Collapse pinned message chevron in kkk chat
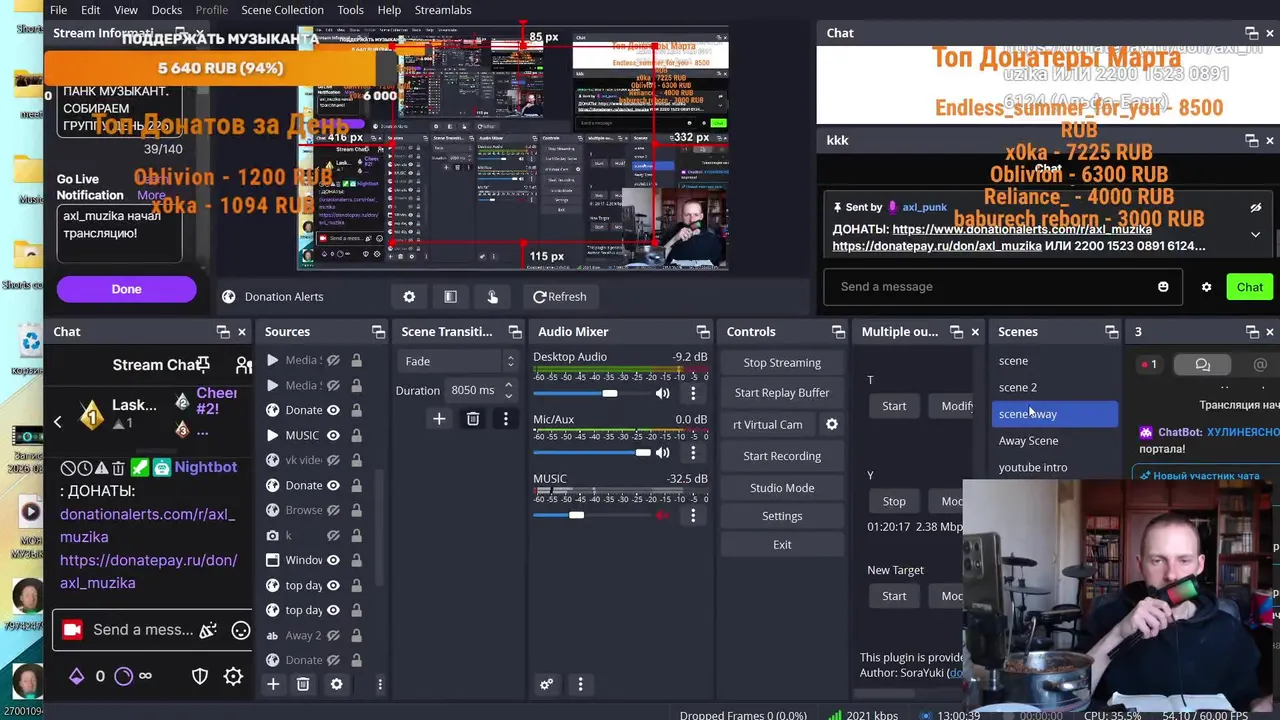Image resolution: width=1280 pixels, height=720 pixels. (x=1255, y=234)
